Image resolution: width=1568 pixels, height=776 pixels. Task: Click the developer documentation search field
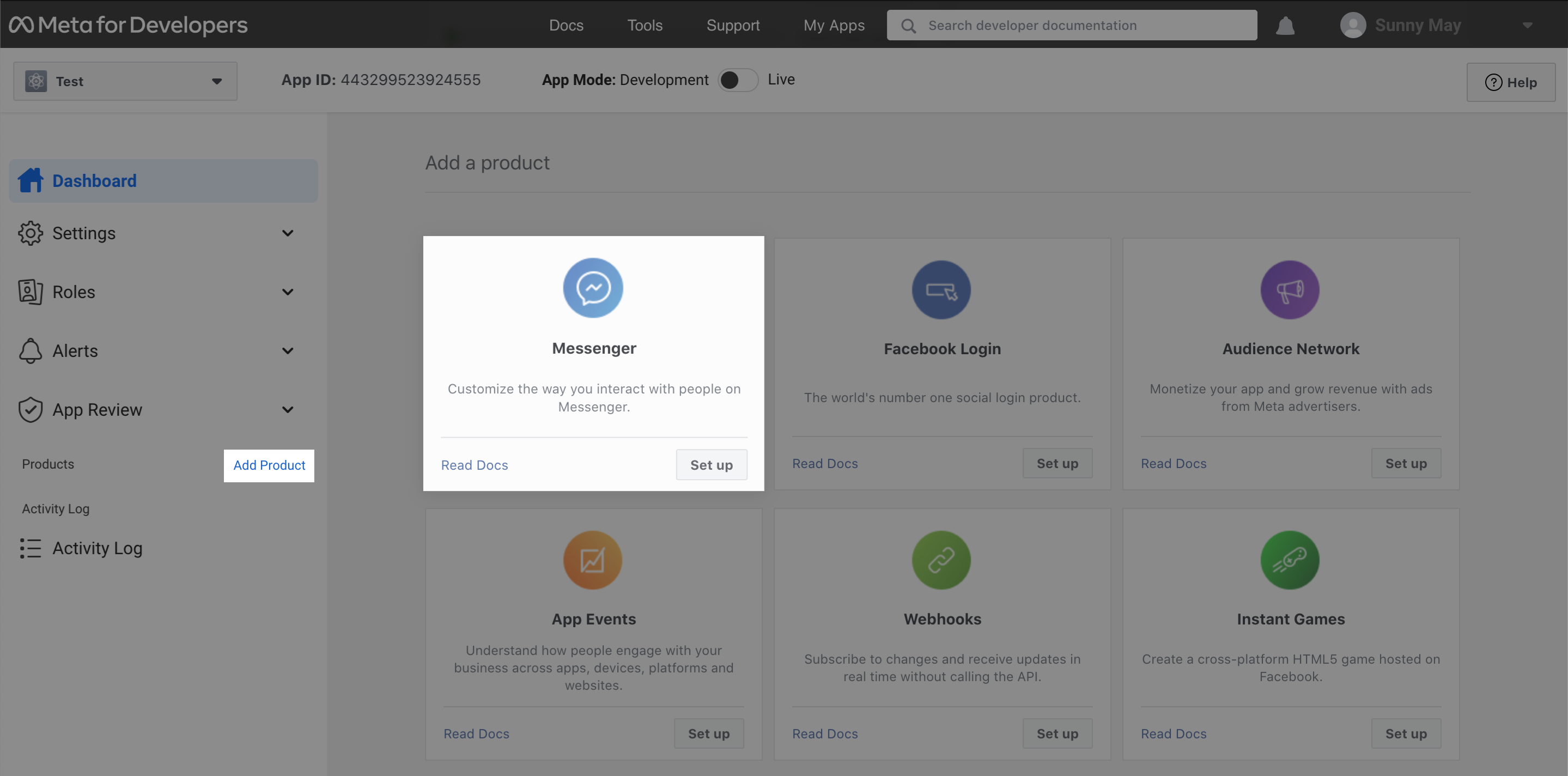pyautogui.click(x=1071, y=25)
